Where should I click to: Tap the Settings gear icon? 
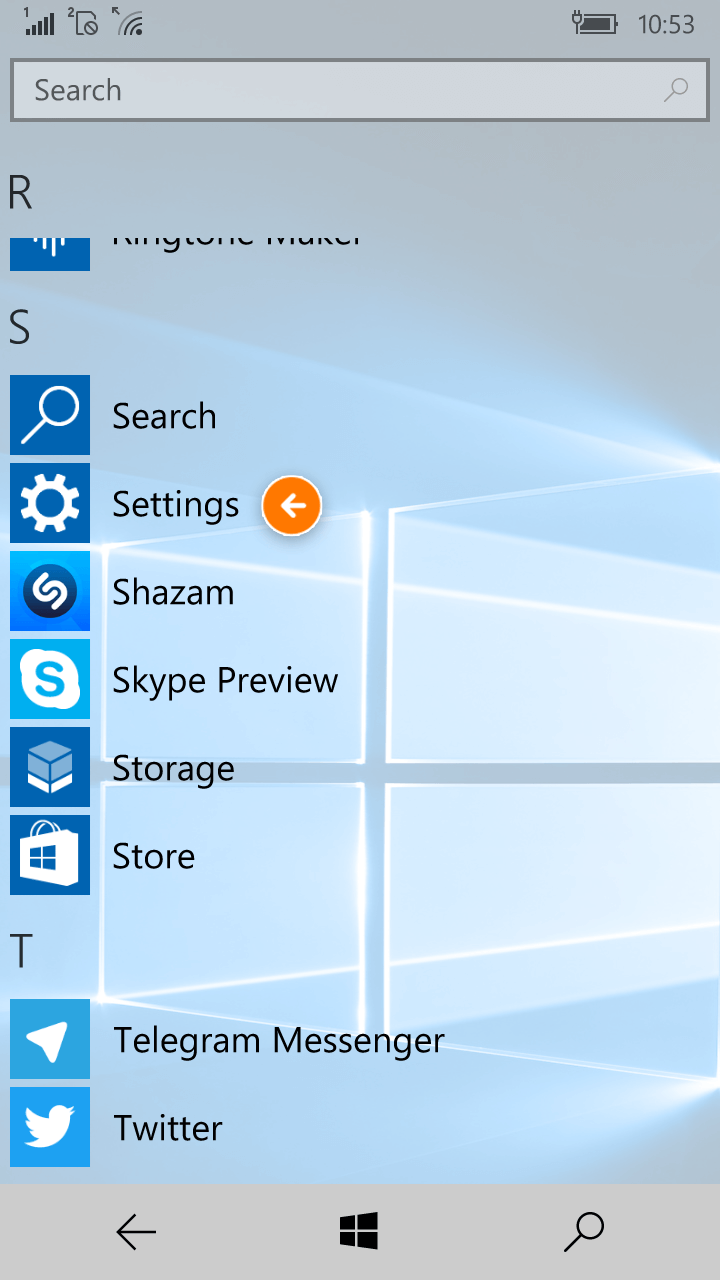[x=50, y=503]
